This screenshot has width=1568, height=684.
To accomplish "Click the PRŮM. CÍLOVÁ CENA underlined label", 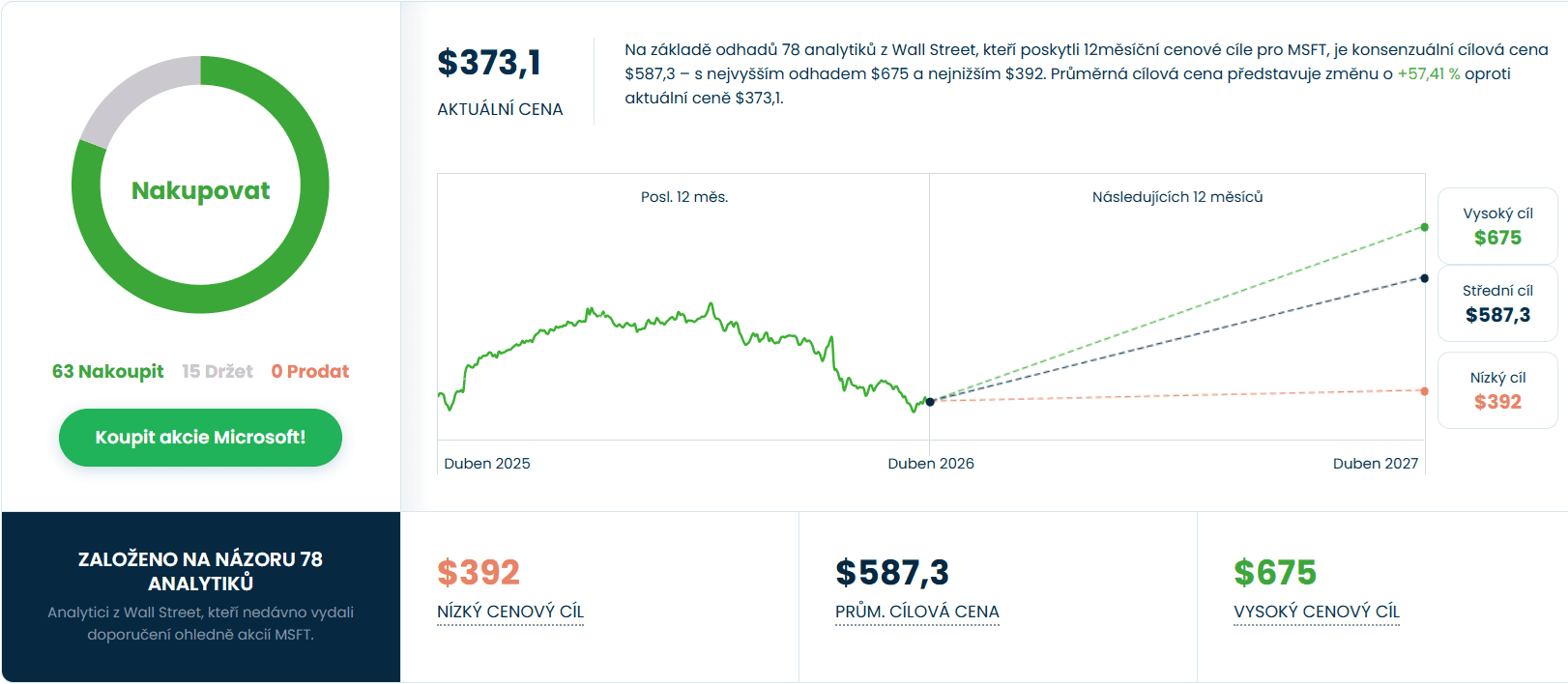I will coord(916,612).
